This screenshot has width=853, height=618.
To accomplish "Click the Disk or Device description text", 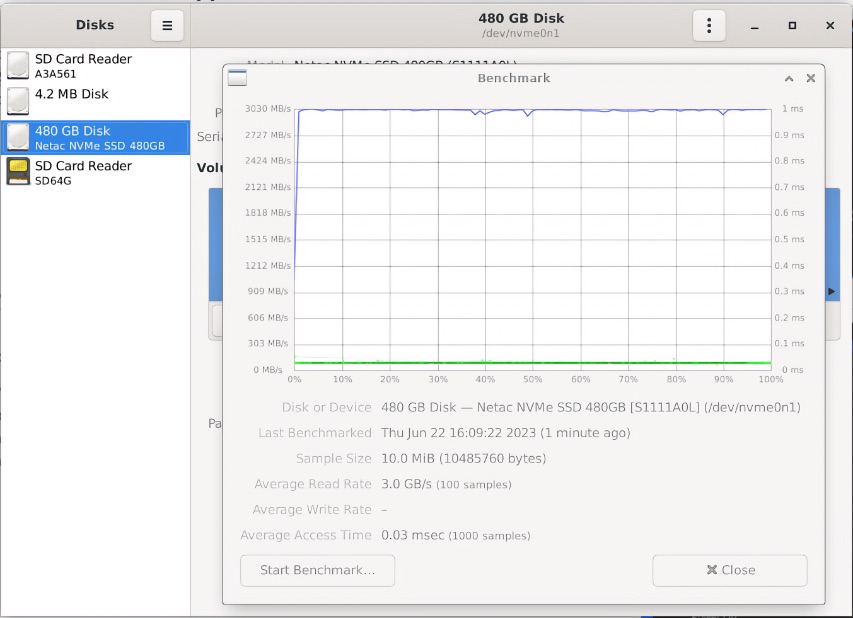I will (591, 407).
